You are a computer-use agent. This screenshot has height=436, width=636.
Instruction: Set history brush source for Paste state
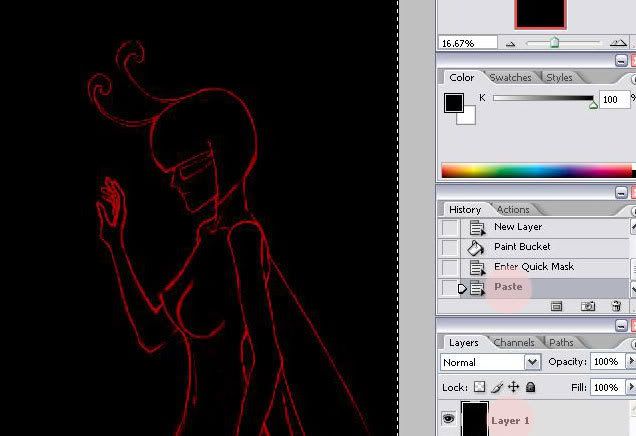tap(450, 288)
